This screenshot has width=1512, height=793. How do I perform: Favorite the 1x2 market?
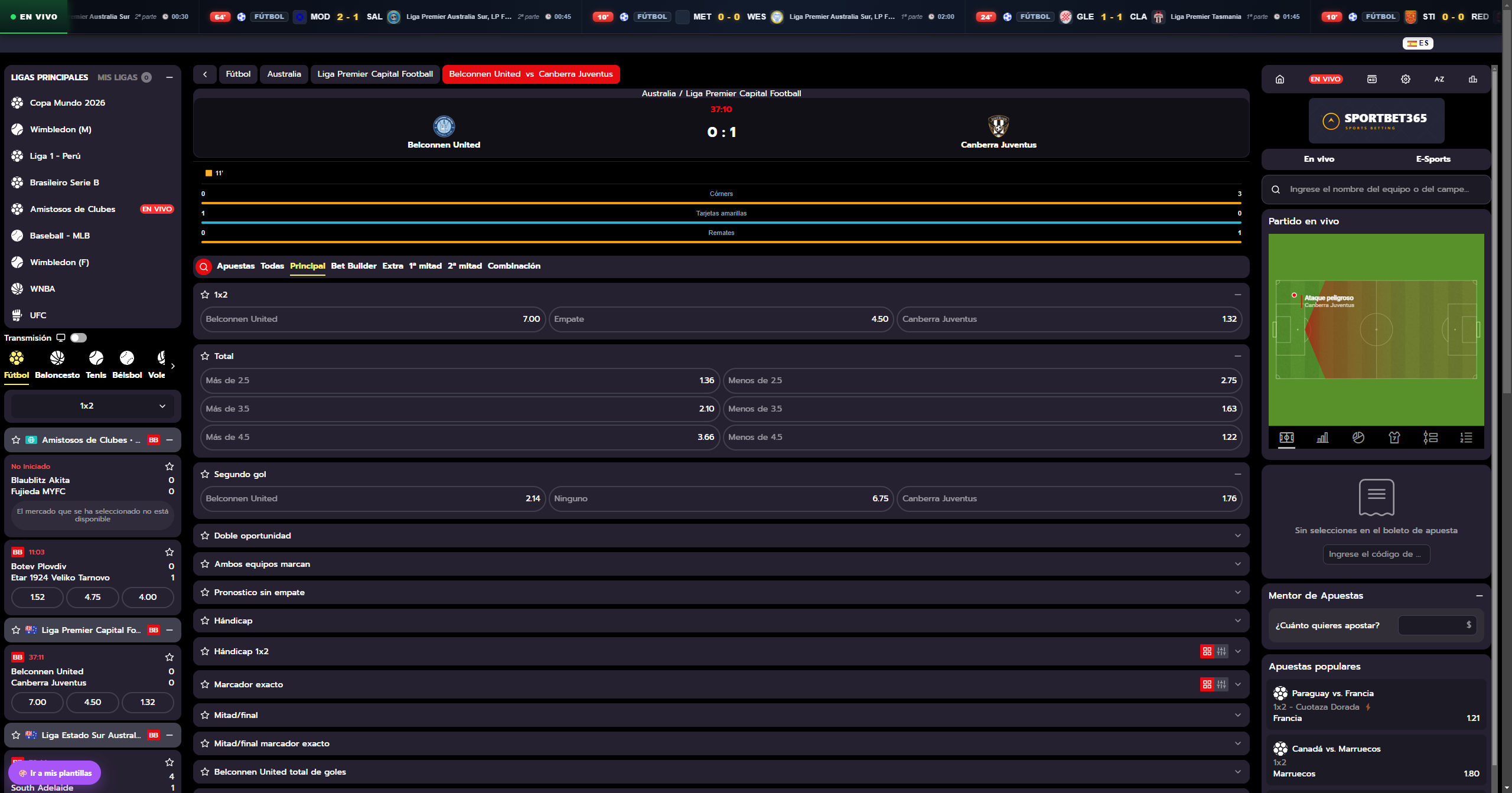point(205,295)
